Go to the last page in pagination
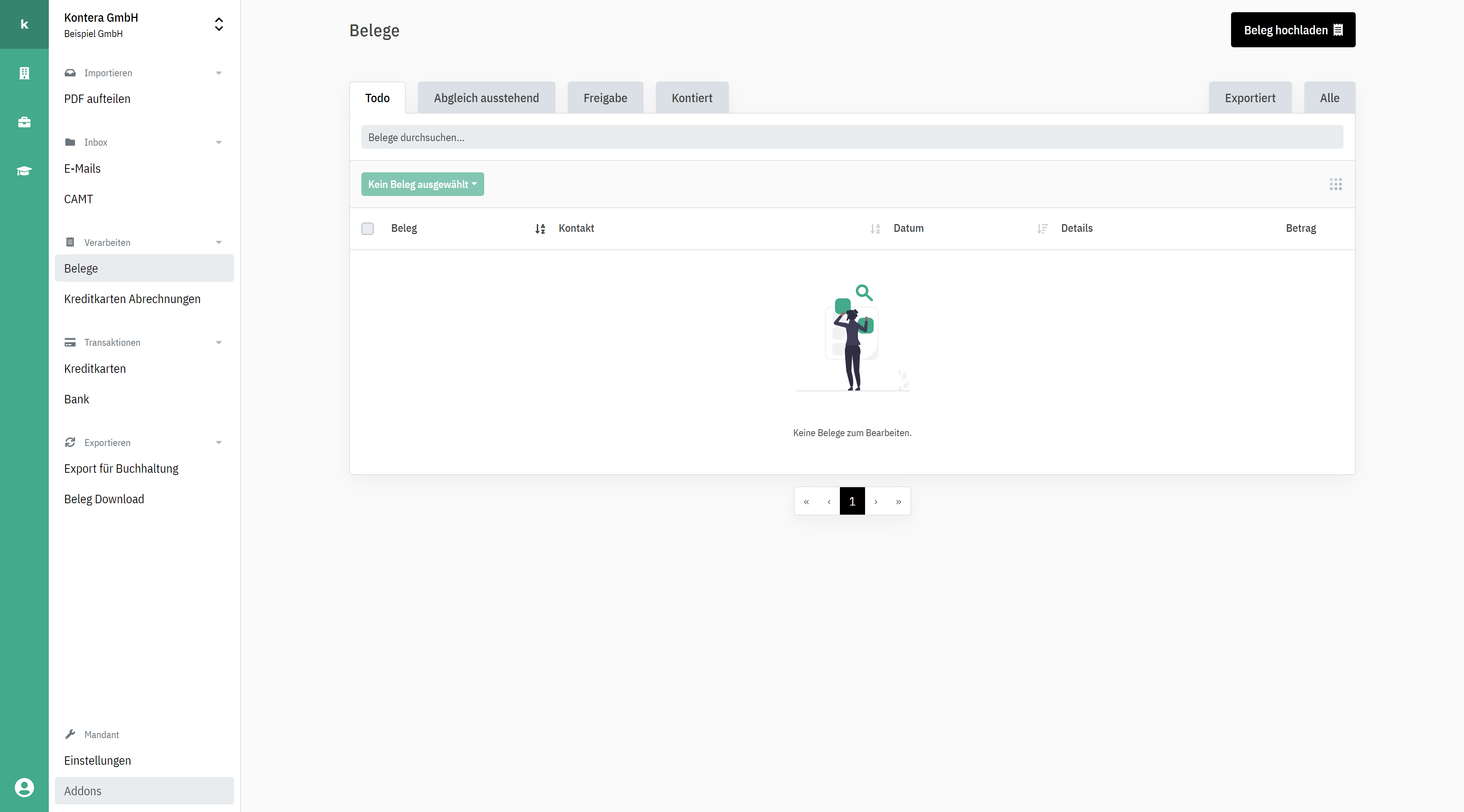 pyautogui.click(x=899, y=501)
